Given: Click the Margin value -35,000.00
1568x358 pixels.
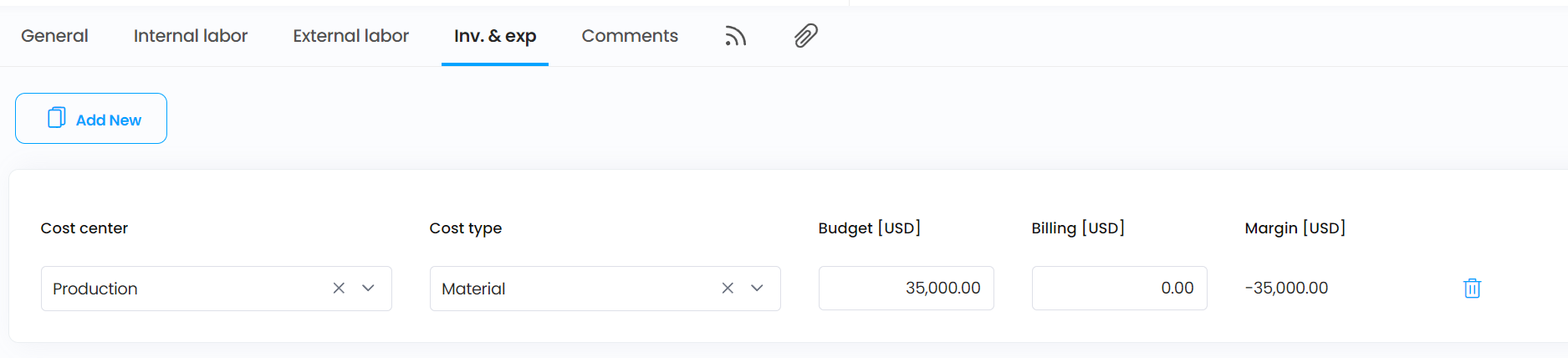Looking at the screenshot, I should click(x=1286, y=288).
